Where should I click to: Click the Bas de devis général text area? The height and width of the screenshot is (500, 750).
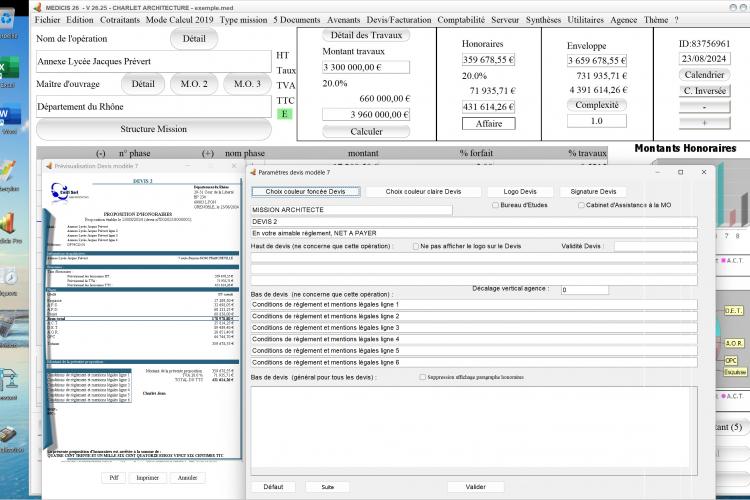(x=474, y=431)
